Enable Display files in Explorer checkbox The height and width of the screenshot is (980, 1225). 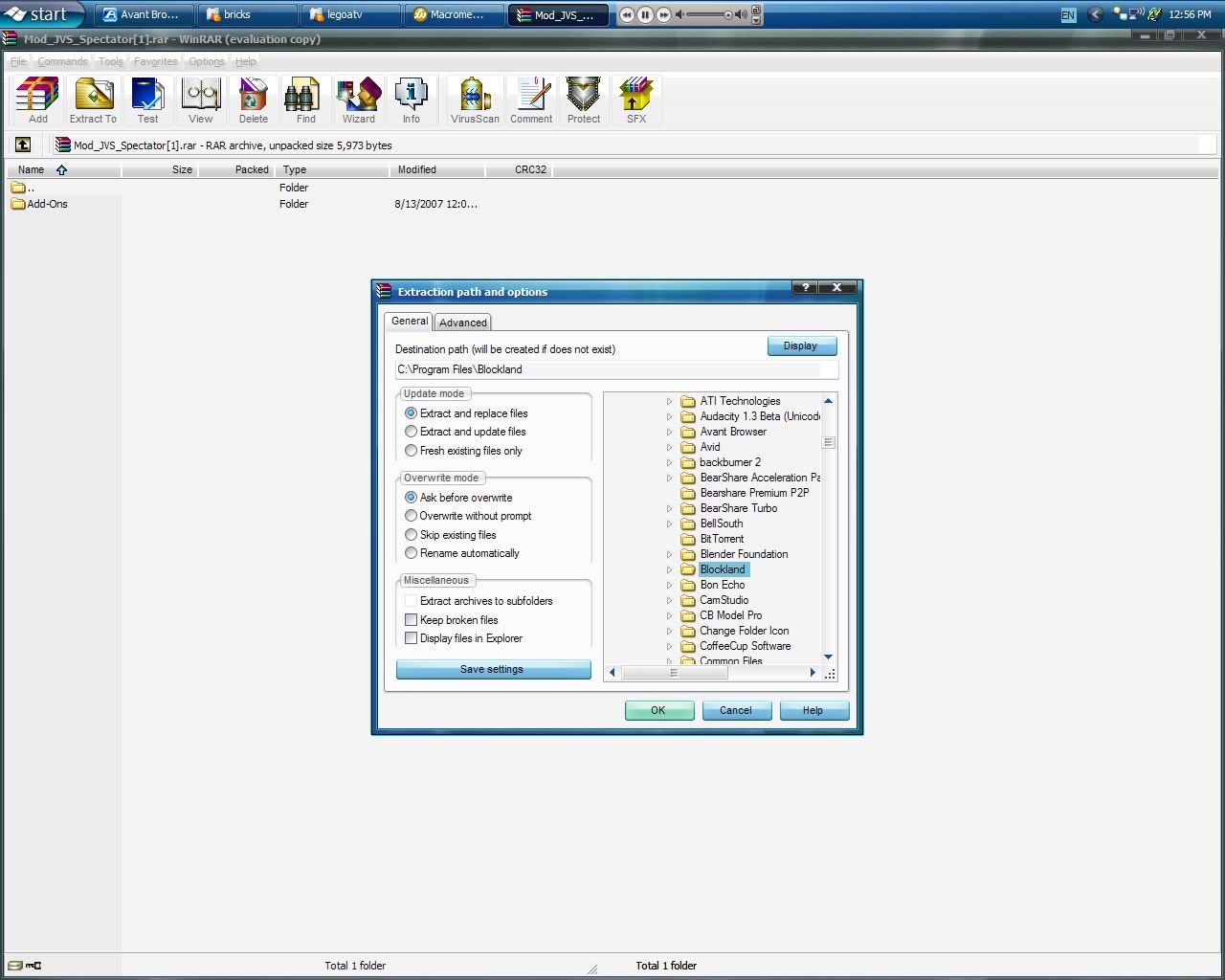click(x=411, y=638)
